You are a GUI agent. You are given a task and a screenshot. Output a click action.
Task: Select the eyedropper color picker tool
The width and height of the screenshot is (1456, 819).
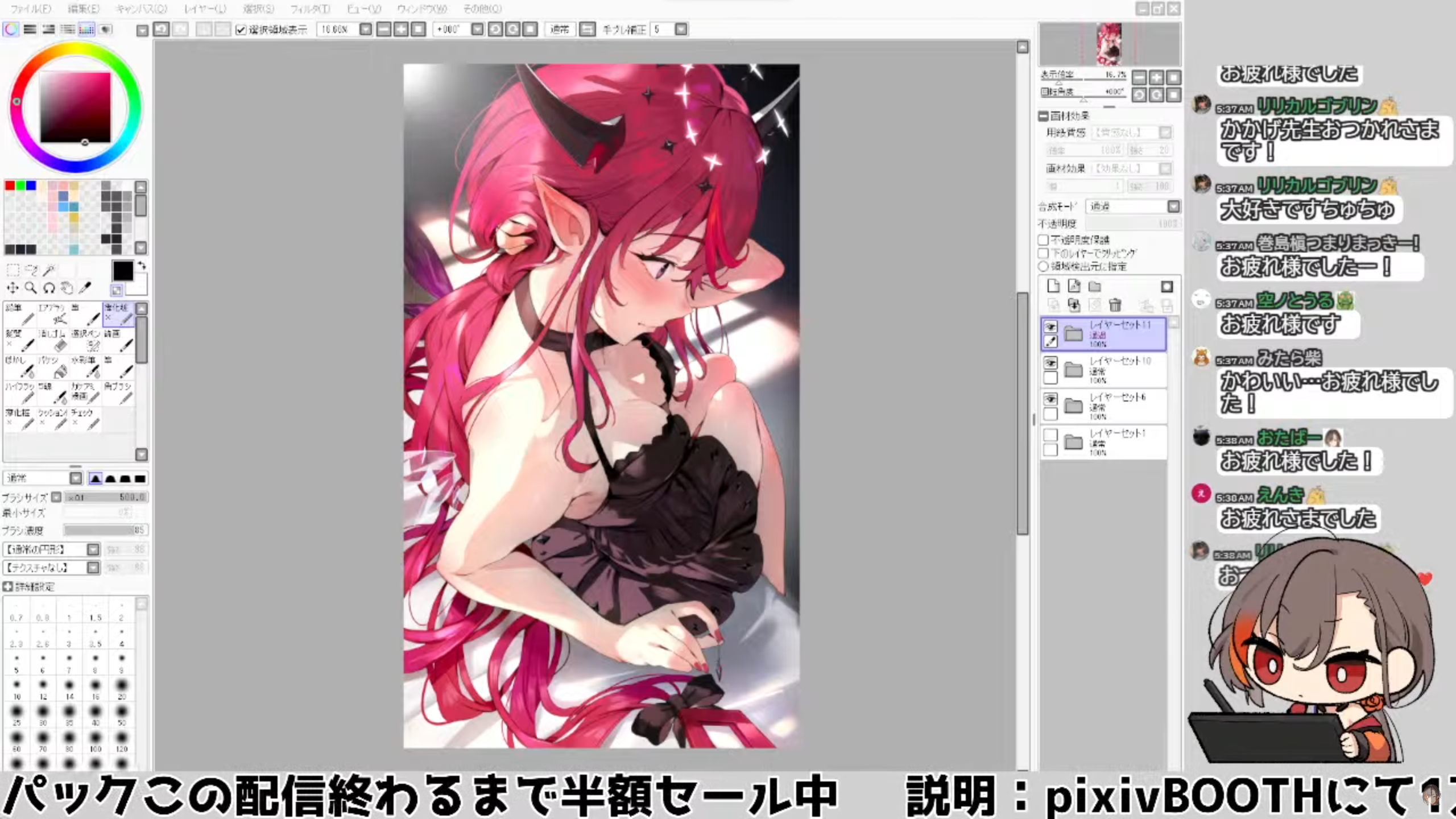(x=85, y=288)
